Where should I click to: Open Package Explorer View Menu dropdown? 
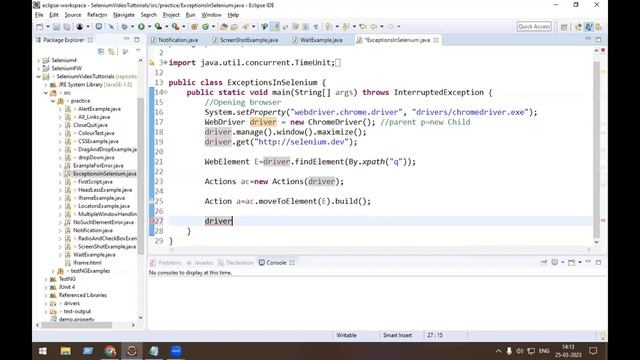click(138, 51)
